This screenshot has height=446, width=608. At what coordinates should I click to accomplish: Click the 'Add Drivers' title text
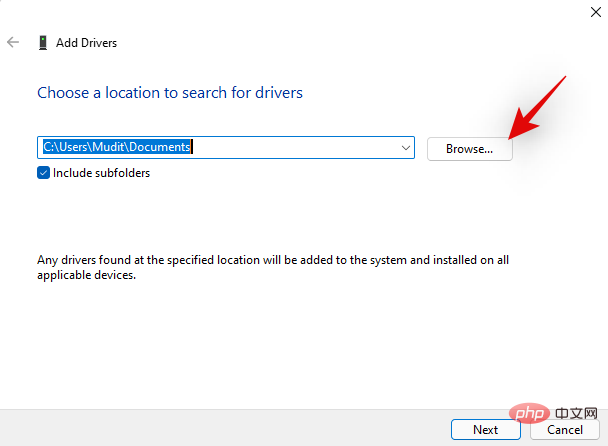(x=86, y=43)
